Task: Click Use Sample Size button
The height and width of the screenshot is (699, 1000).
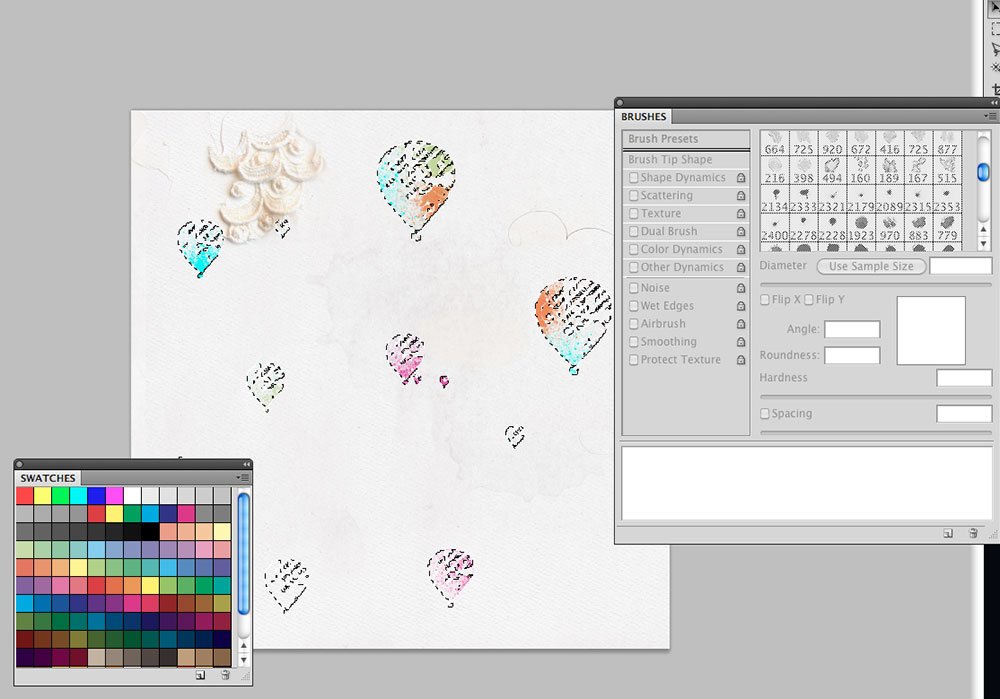Action: (x=871, y=266)
